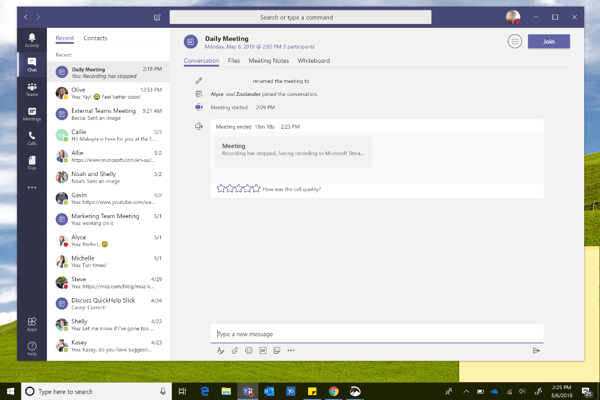
Task: Open Action Center notifications on taskbar
Action: [586, 391]
